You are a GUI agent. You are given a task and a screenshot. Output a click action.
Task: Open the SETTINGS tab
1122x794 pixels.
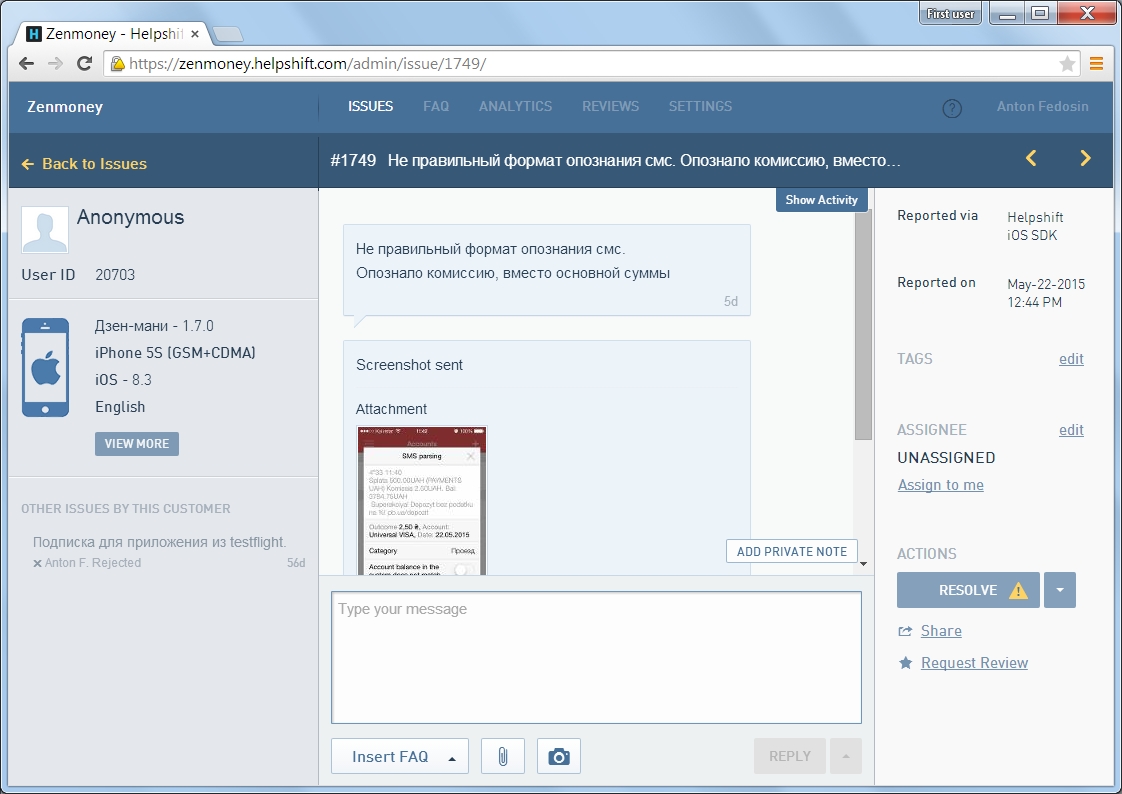[701, 107]
